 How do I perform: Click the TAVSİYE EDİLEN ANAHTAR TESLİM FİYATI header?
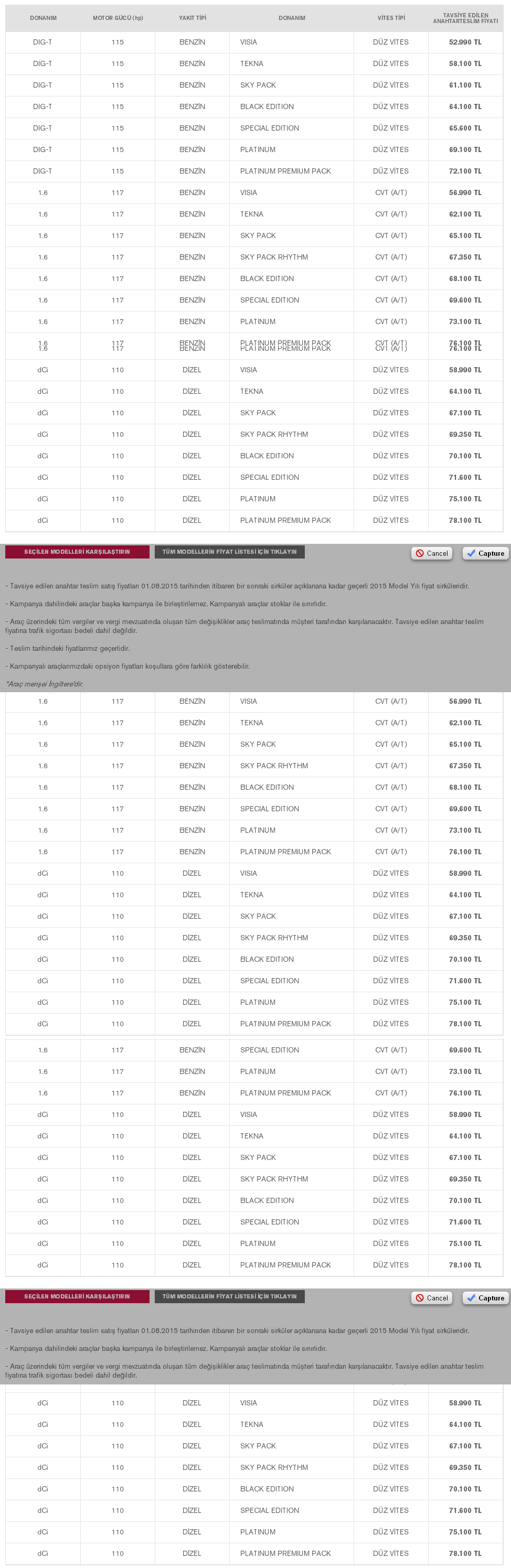click(465, 18)
